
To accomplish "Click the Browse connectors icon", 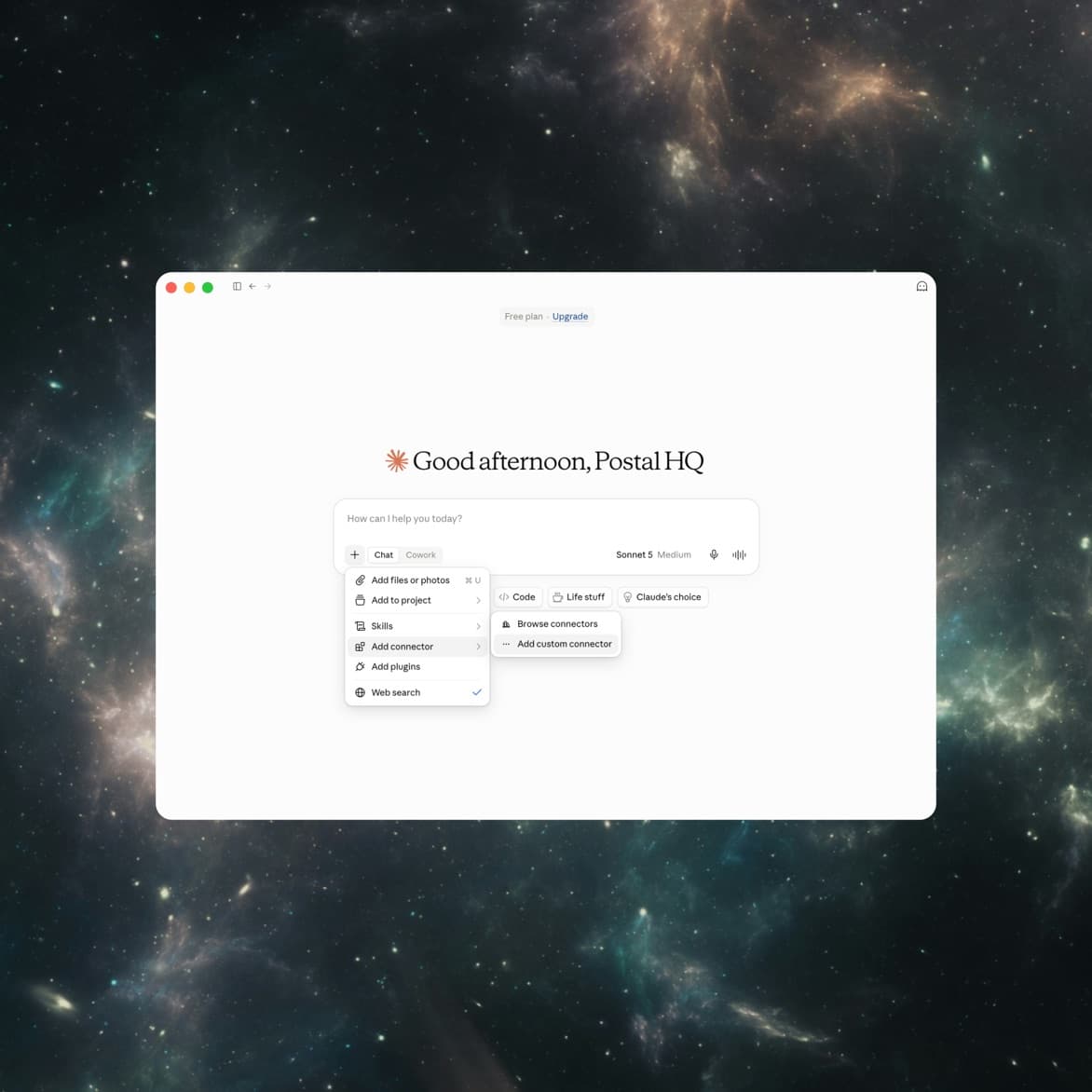I will (x=506, y=624).
